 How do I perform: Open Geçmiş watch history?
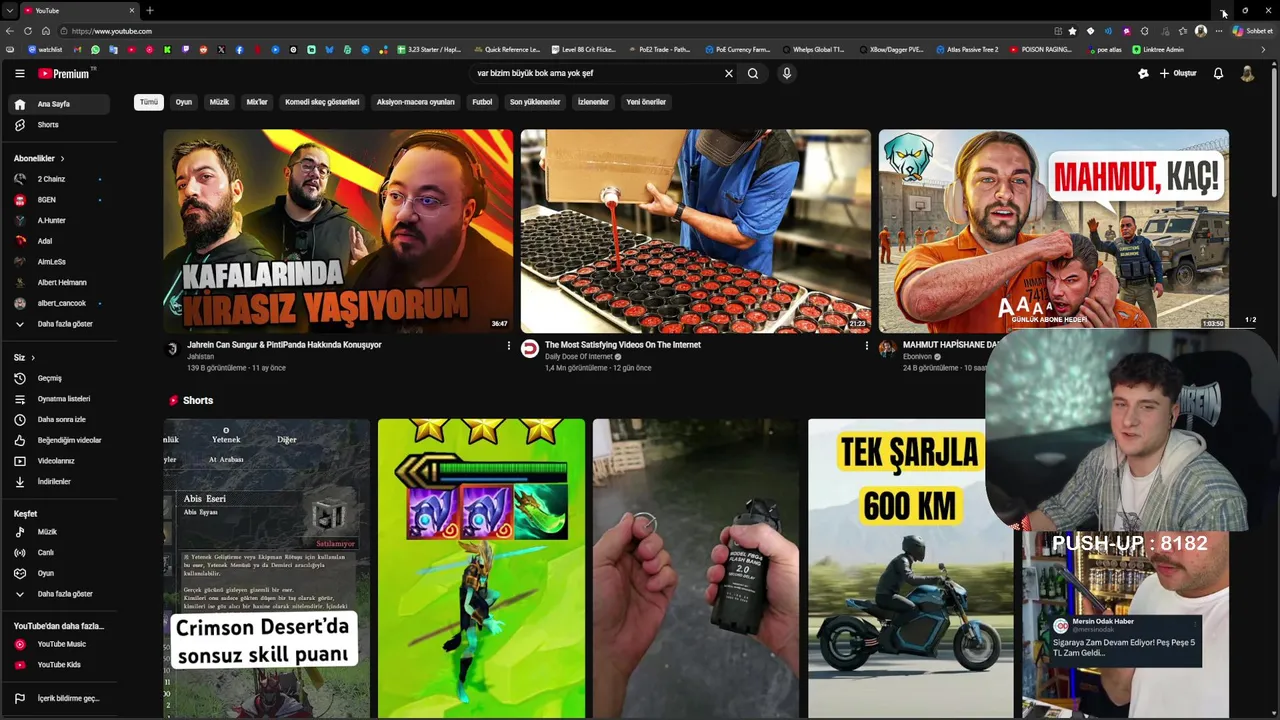(58, 378)
